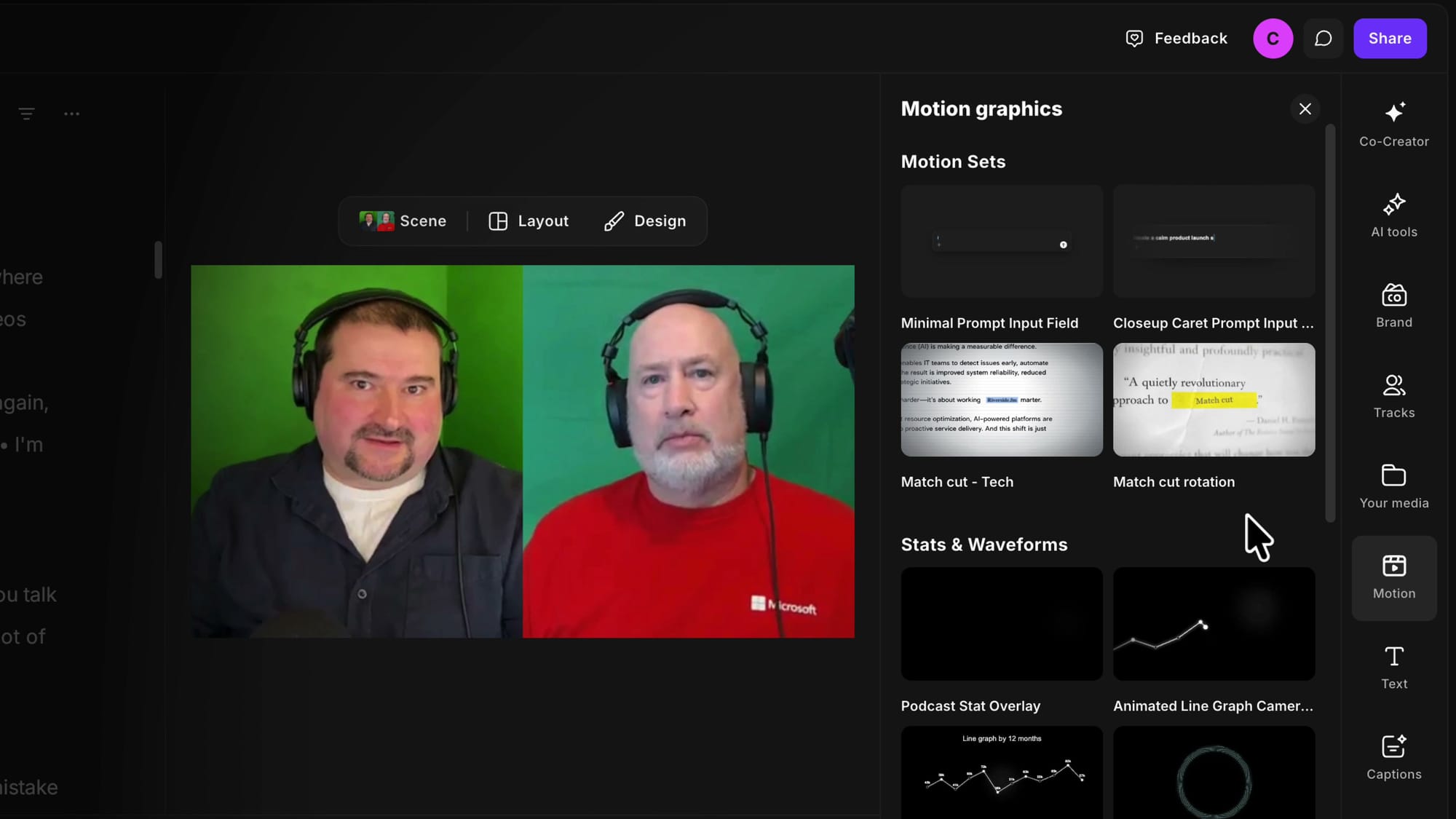Open the Feedback link
1456x819 pixels.
tap(1176, 39)
